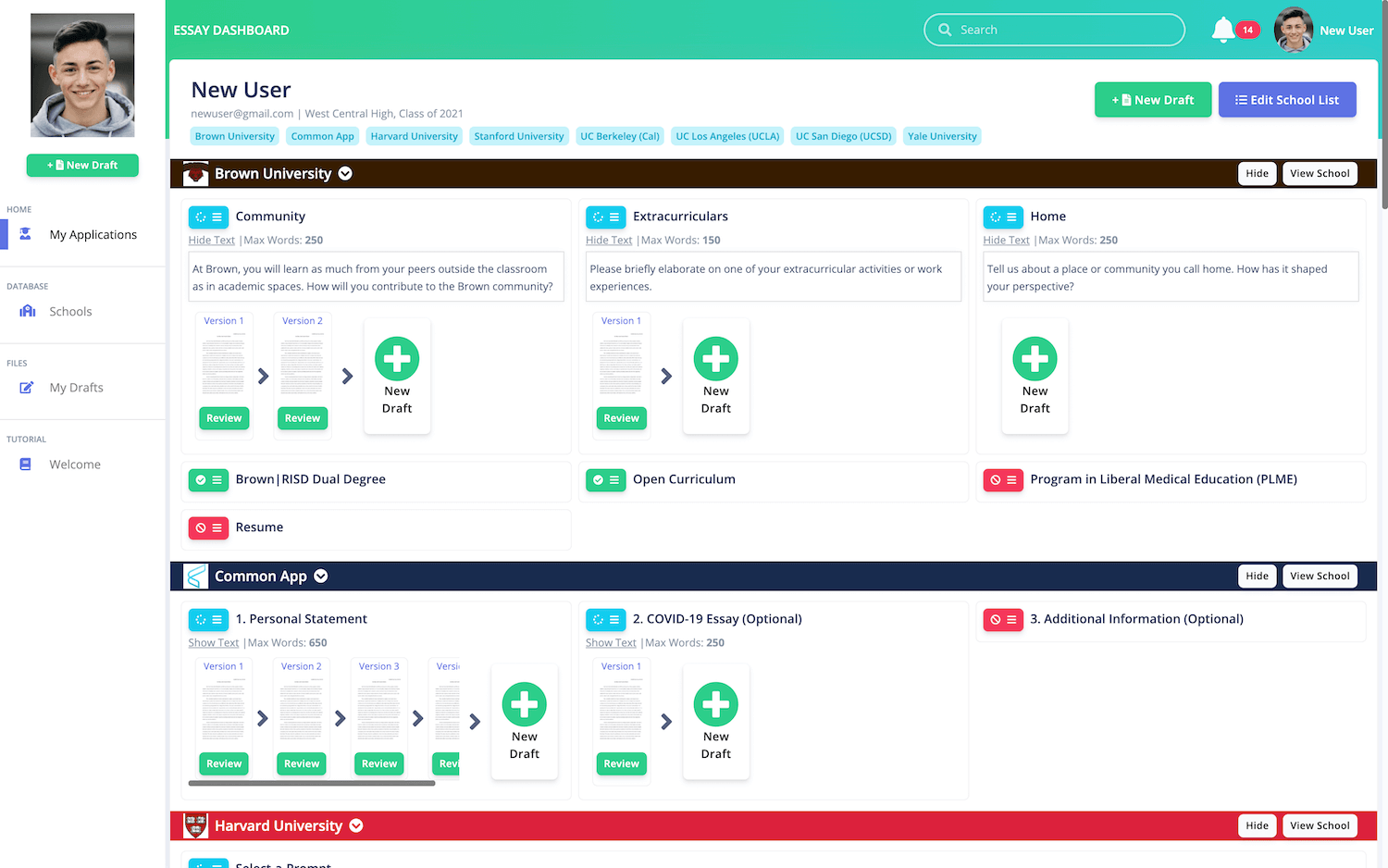This screenshot has height=868, width=1388.
Task: Go to My Drafts in sidebar
Action: [76, 388]
